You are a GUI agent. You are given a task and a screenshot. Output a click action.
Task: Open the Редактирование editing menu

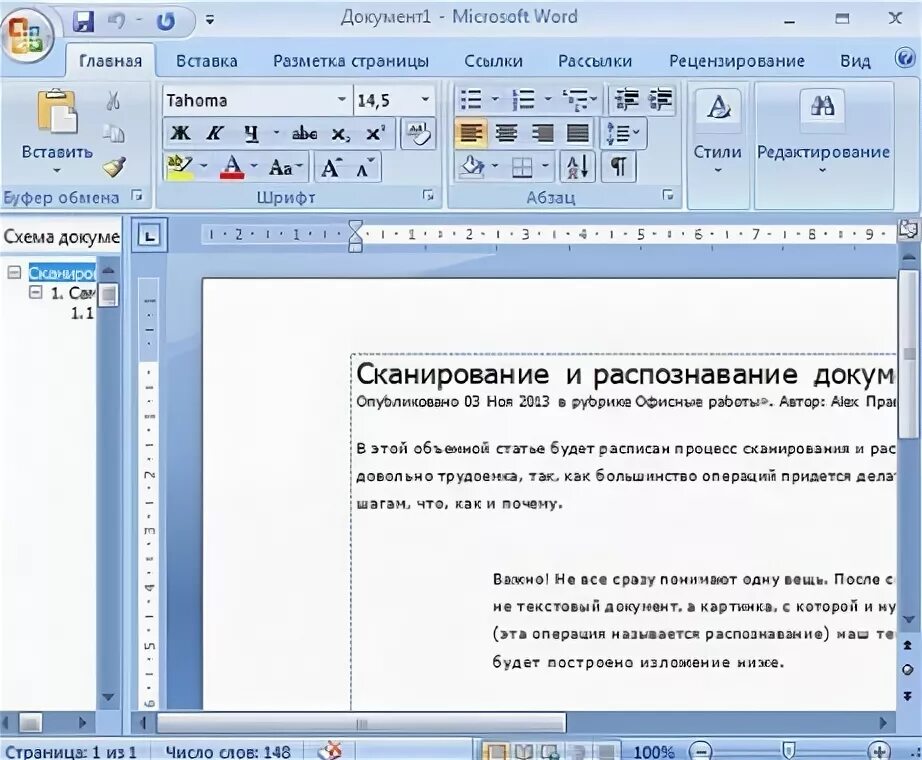click(823, 133)
